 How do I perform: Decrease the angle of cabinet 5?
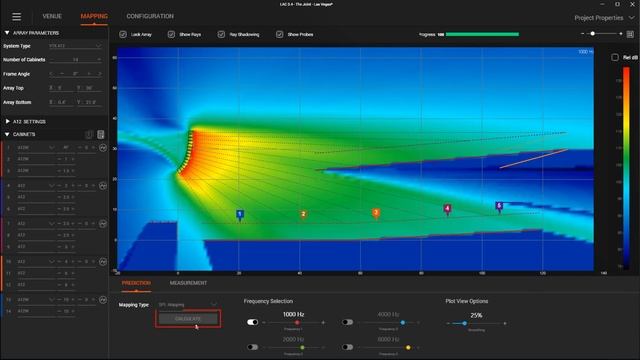coord(59,197)
